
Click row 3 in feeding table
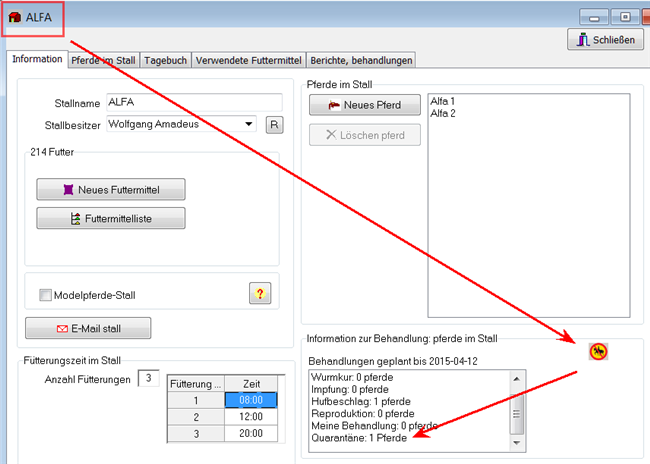(x=196, y=433)
